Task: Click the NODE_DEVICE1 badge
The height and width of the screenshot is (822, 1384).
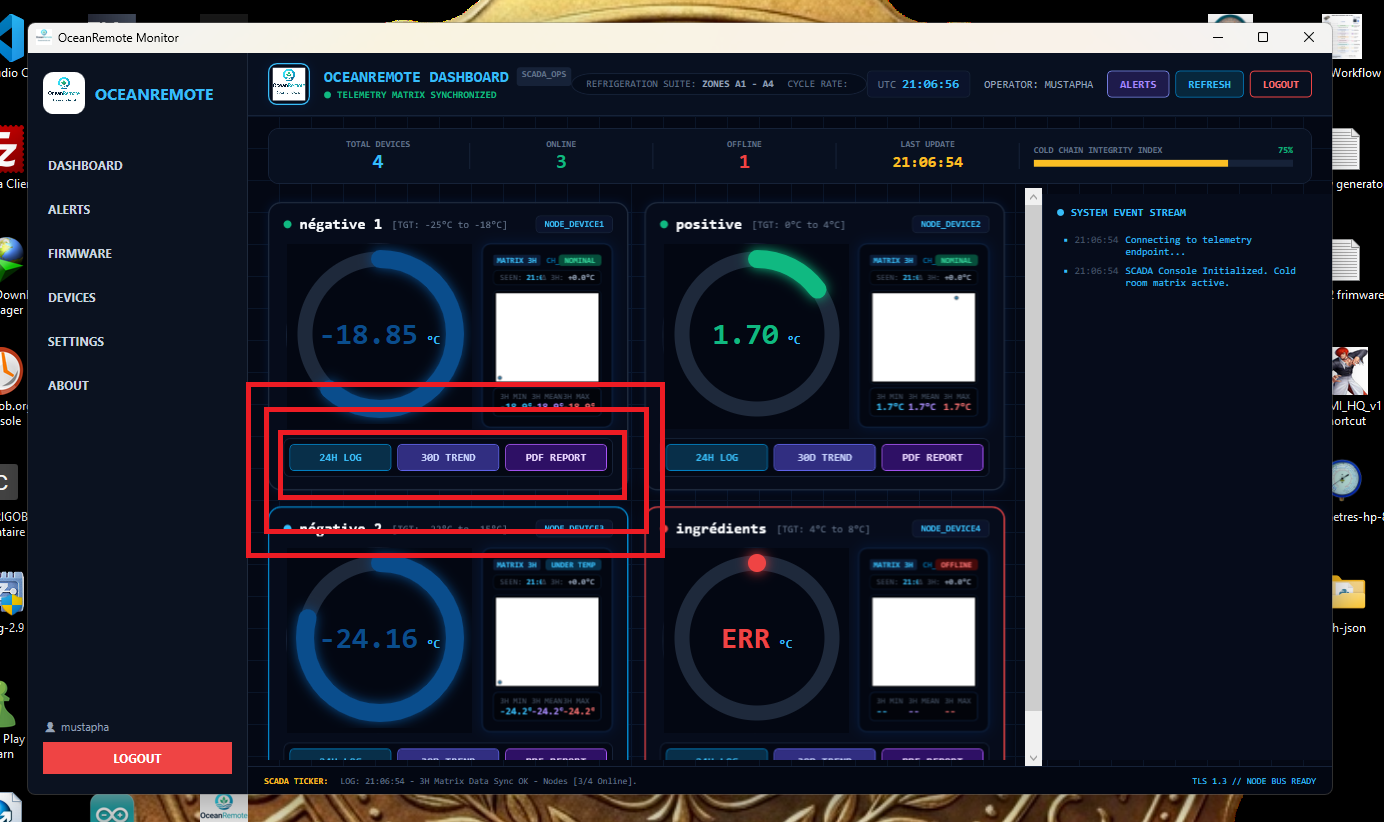Action: tap(574, 224)
